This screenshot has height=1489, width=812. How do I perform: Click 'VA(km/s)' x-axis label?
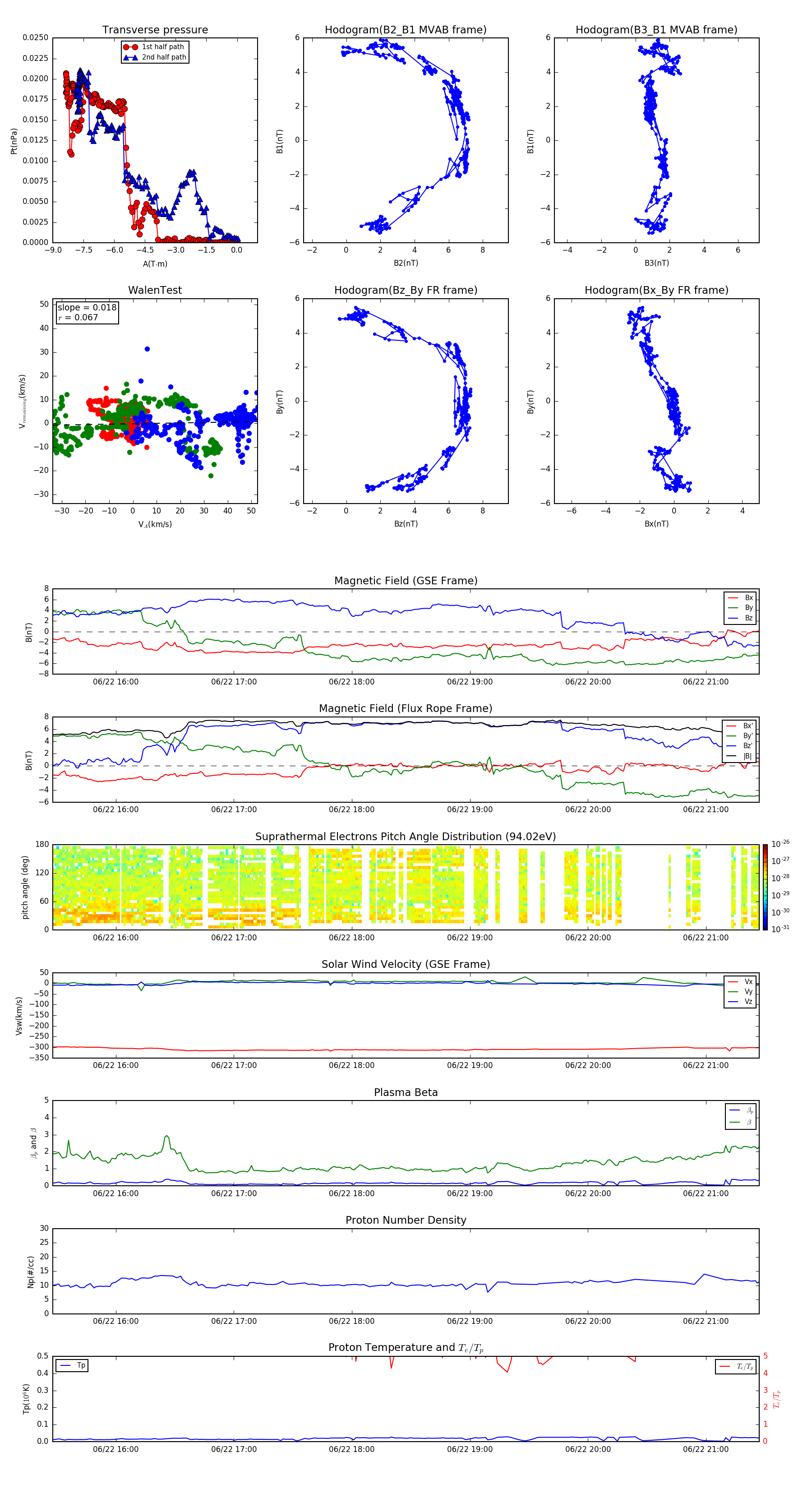pos(155,525)
